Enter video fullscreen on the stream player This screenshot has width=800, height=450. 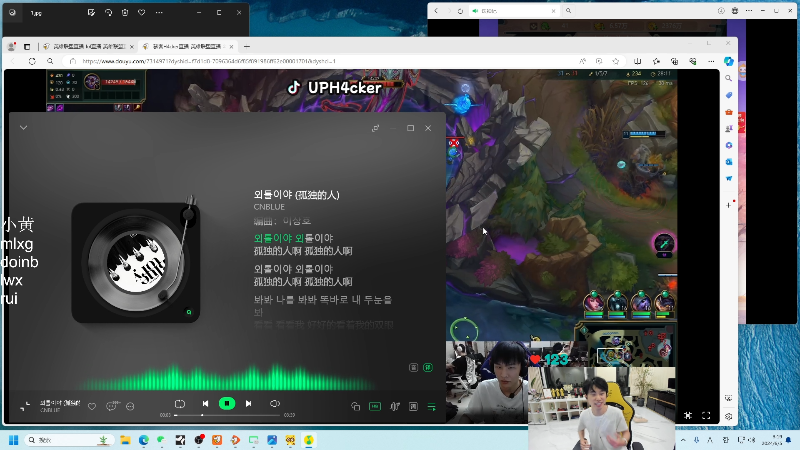[x=706, y=416]
